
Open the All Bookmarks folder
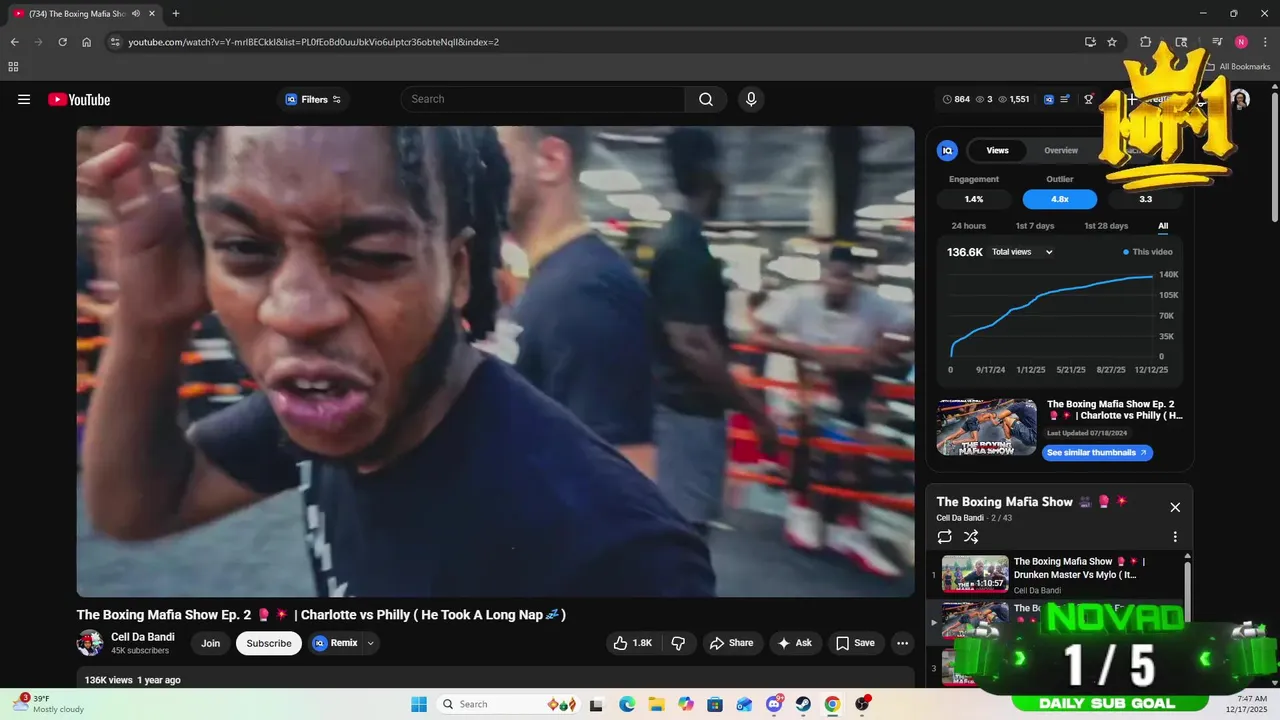[x=1237, y=67]
